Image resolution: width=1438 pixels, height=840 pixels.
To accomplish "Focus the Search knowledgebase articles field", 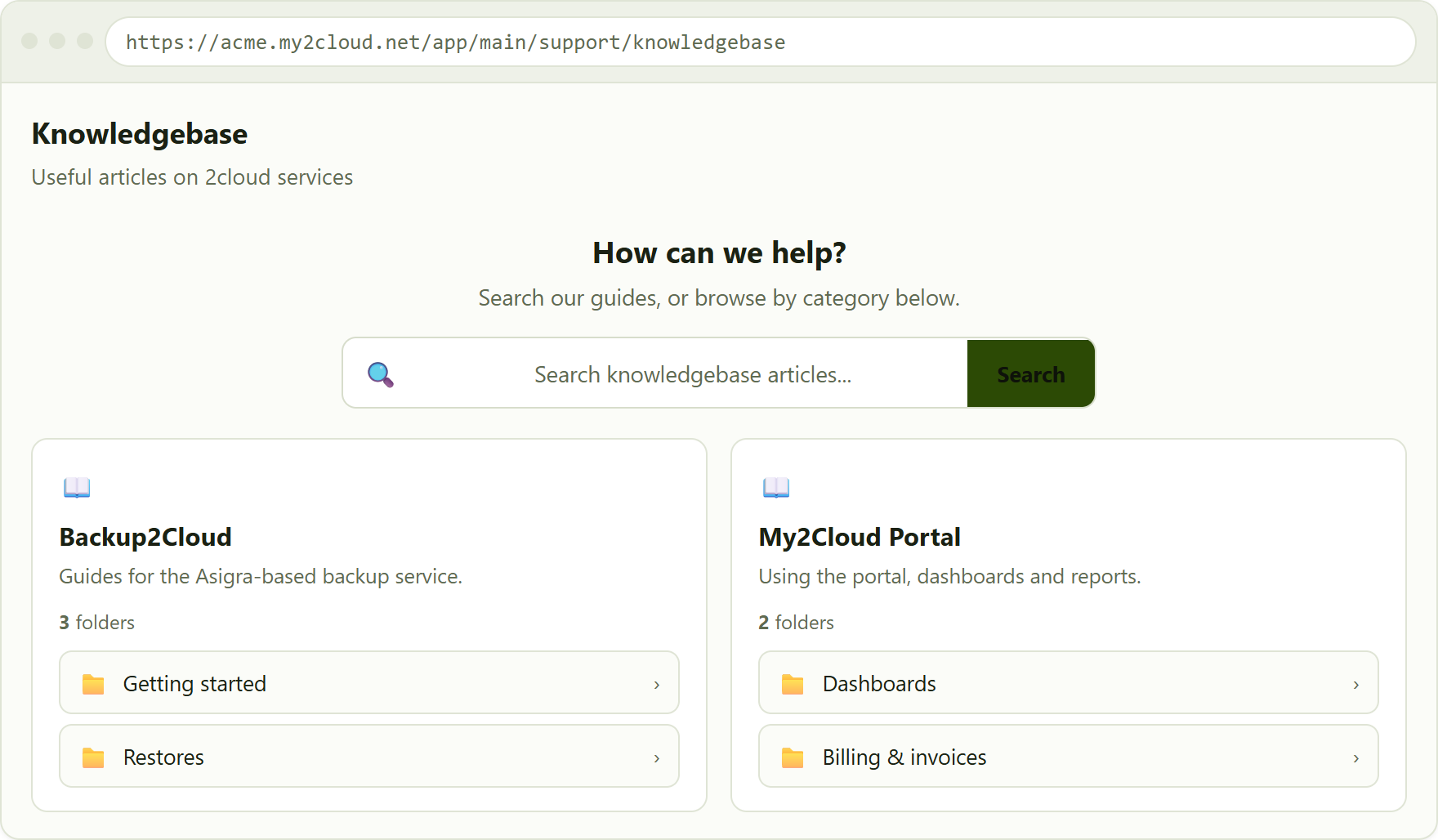I will point(693,374).
